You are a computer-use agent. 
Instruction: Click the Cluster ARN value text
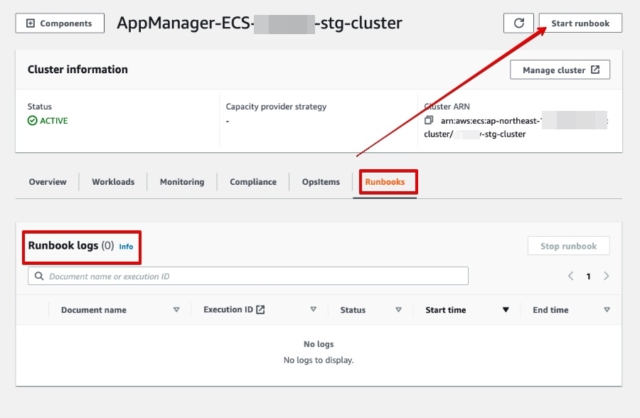(x=516, y=127)
